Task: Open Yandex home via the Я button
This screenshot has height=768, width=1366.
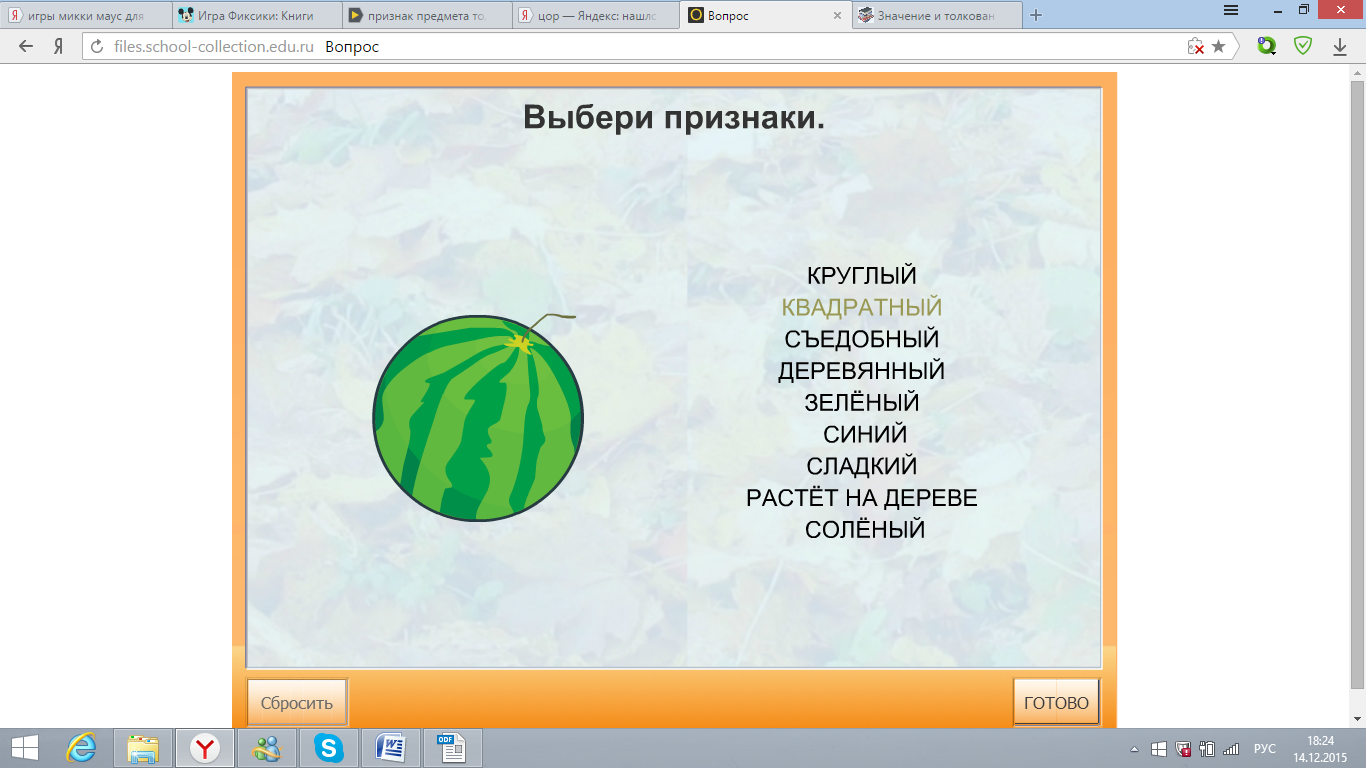Action: [59, 47]
